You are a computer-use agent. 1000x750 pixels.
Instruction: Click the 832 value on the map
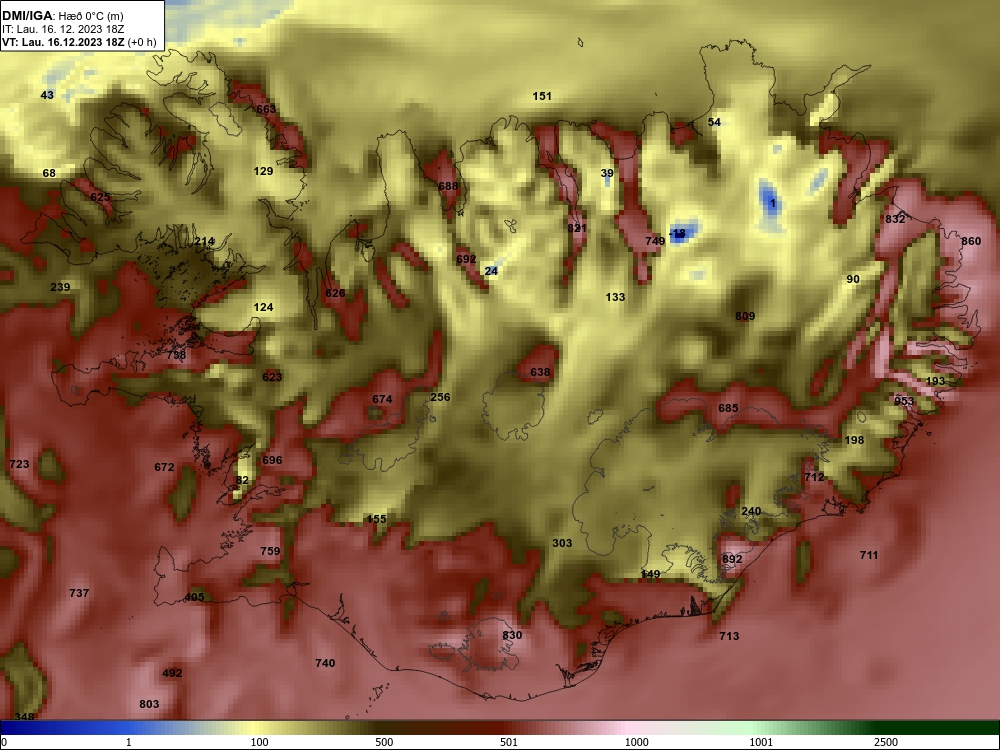[x=895, y=219]
